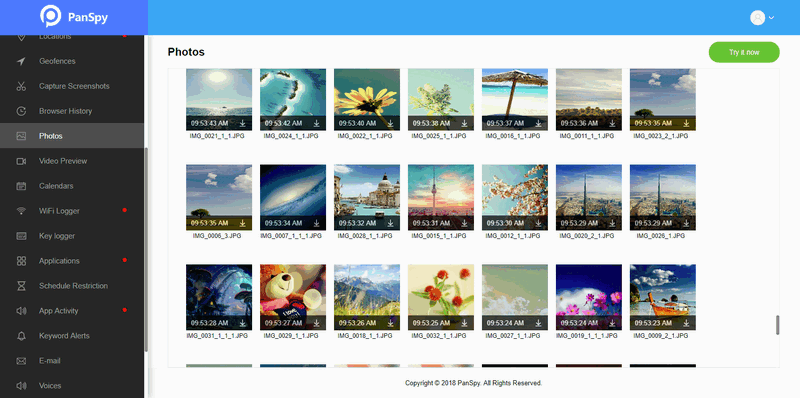Open Capture Screenshots in the sidebar
The width and height of the screenshot is (800, 398).
72,86
